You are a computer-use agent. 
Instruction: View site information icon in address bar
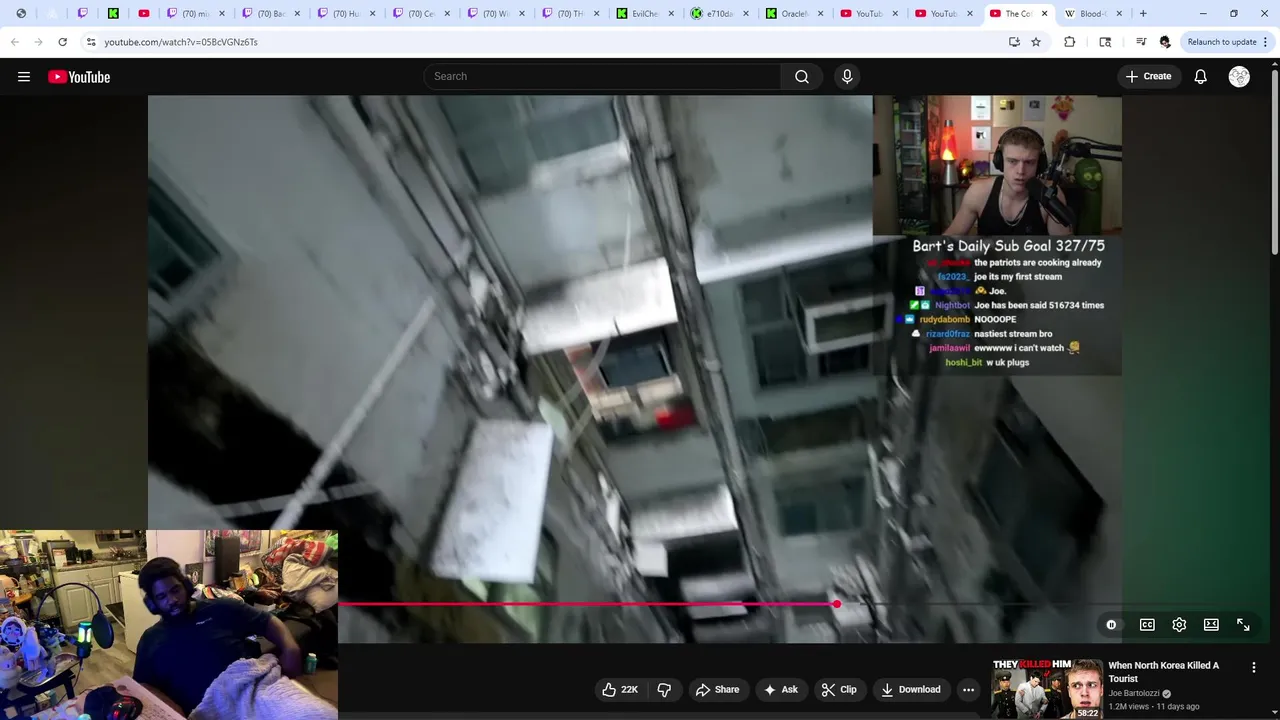tap(90, 42)
